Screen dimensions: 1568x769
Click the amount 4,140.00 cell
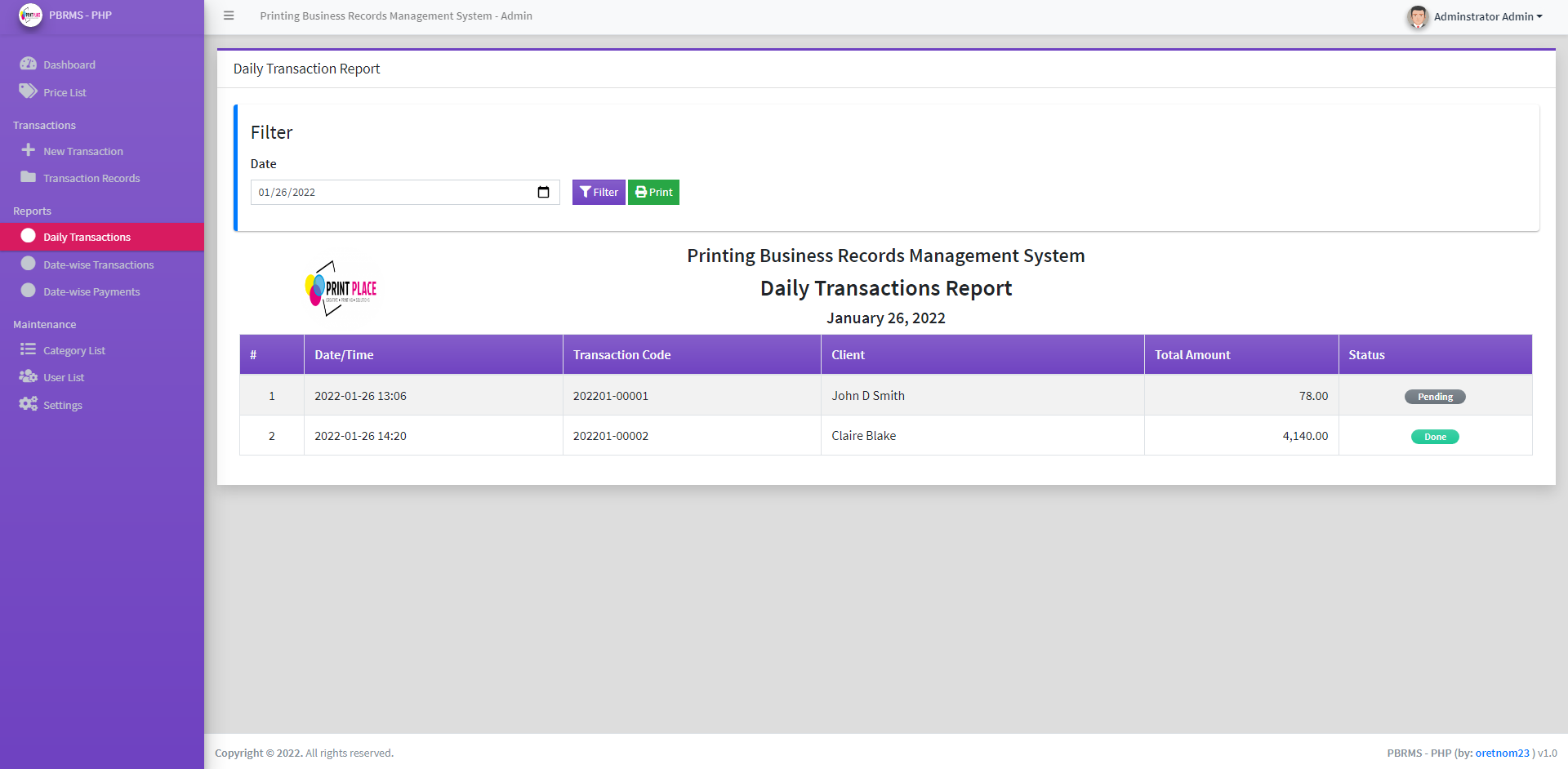coord(1241,435)
